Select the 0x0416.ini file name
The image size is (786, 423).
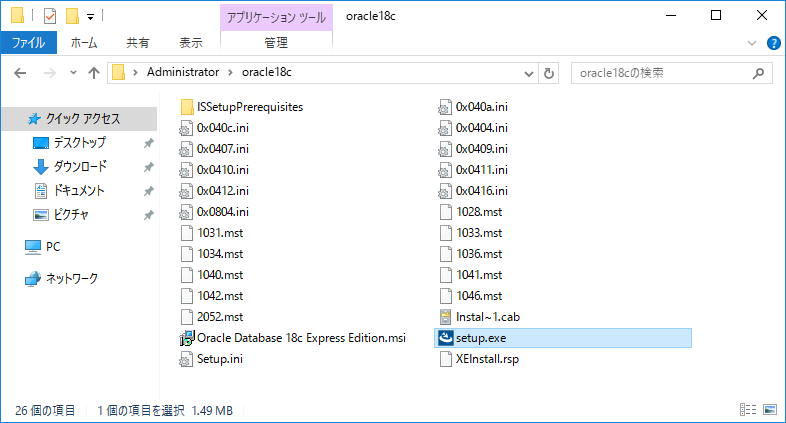coord(482,191)
